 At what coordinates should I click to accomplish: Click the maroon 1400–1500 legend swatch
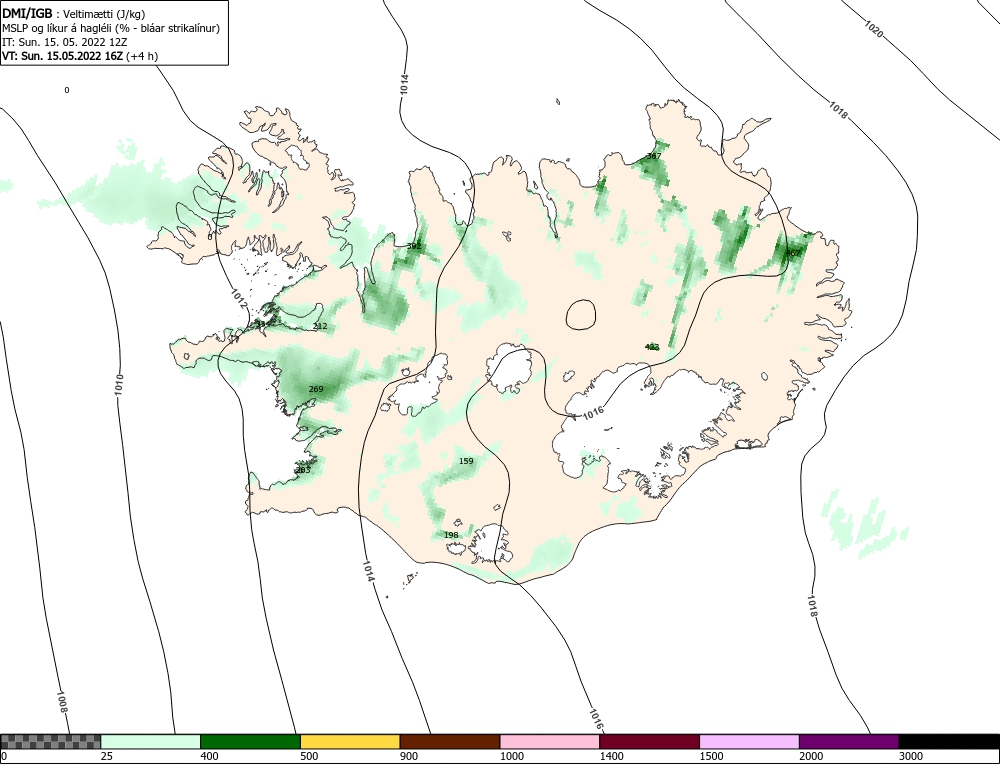(649, 742)
